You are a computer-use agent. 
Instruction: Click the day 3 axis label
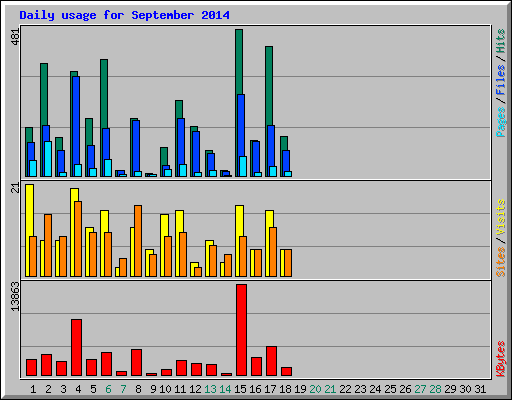[63, 389]
